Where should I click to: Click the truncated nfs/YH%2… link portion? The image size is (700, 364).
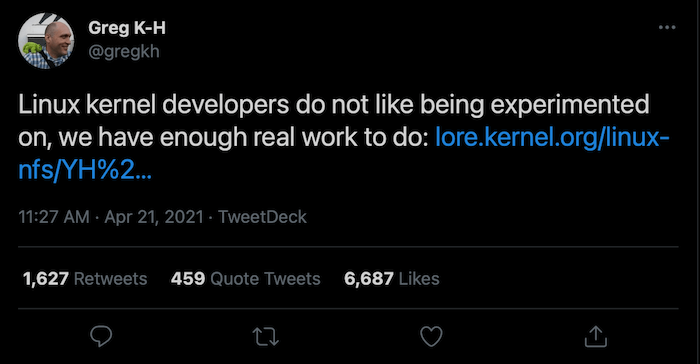click(85, 171)
